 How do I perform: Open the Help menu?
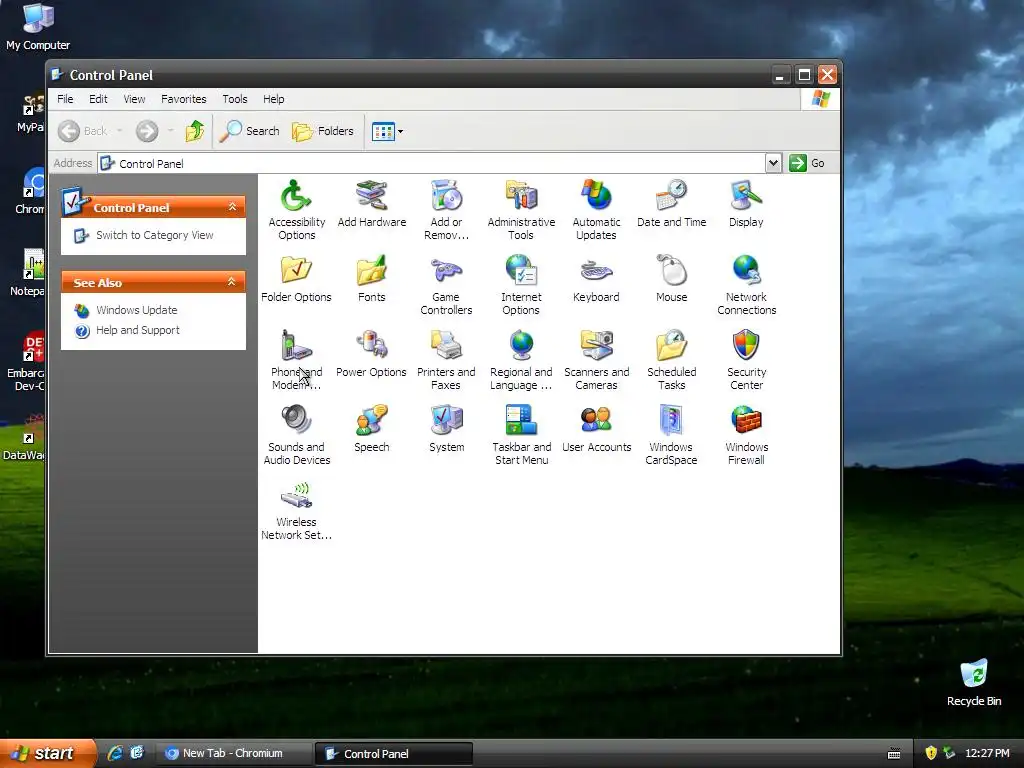(x=274, y=99)
